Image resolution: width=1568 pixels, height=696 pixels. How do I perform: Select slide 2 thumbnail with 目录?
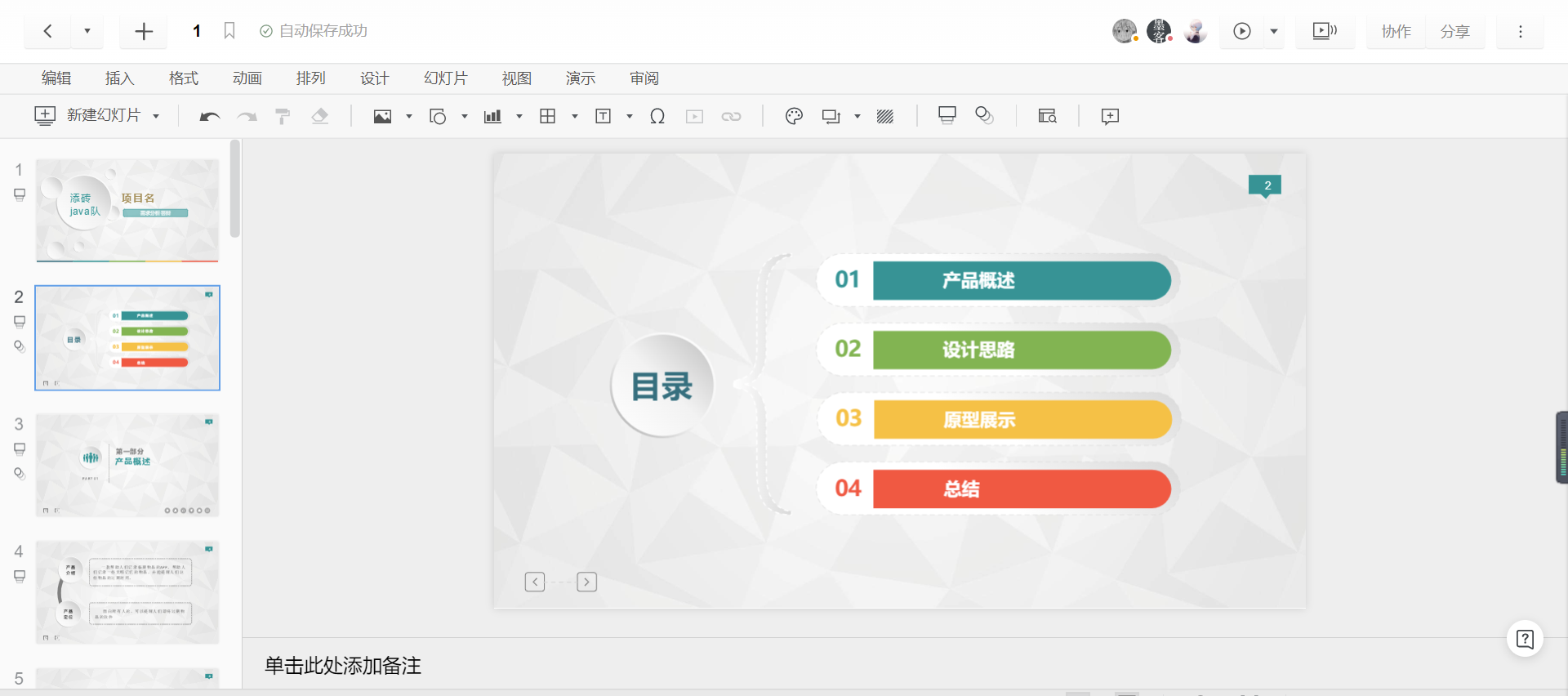click(x=127, y=338)
